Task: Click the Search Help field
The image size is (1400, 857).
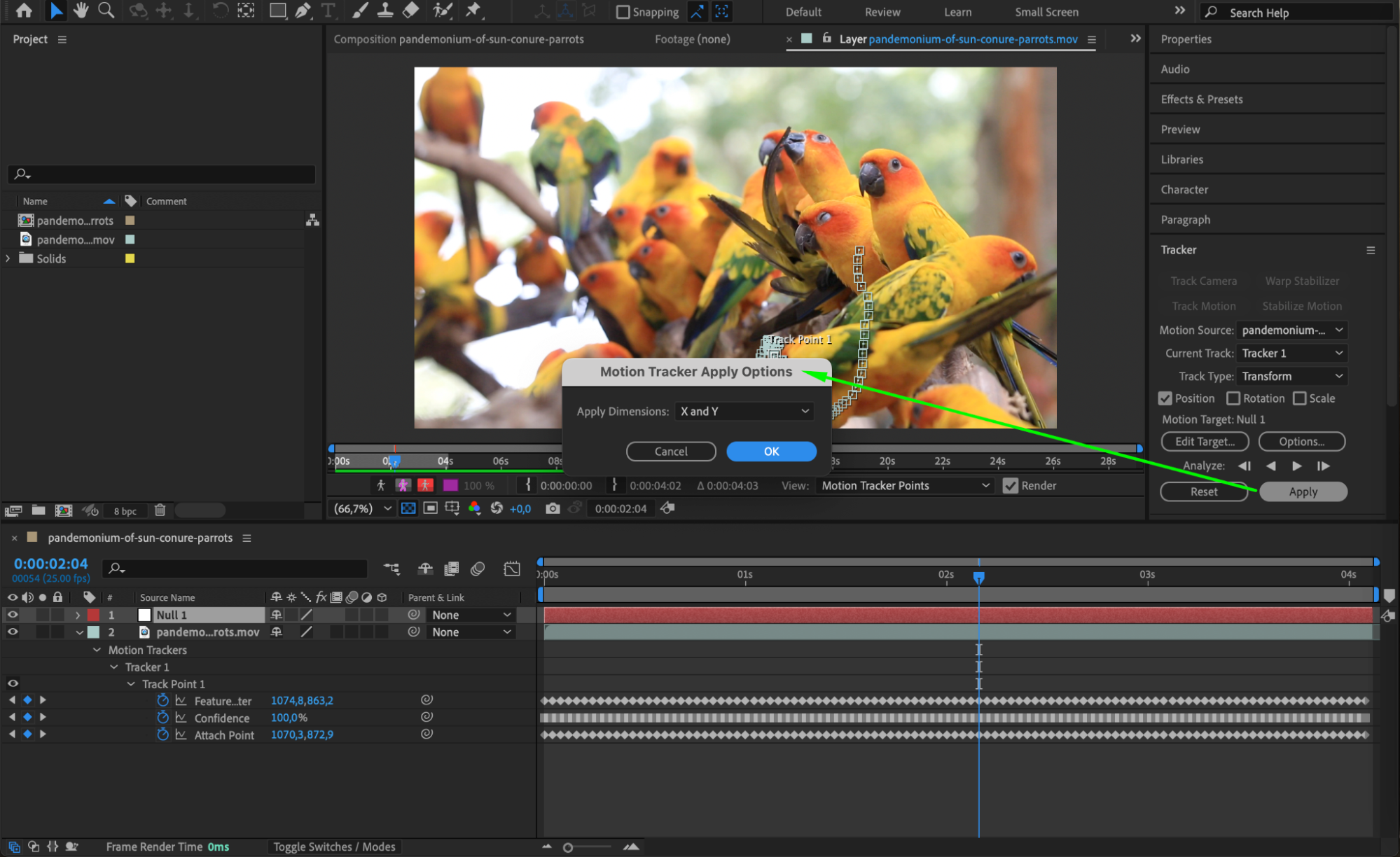Action: 1296,13
